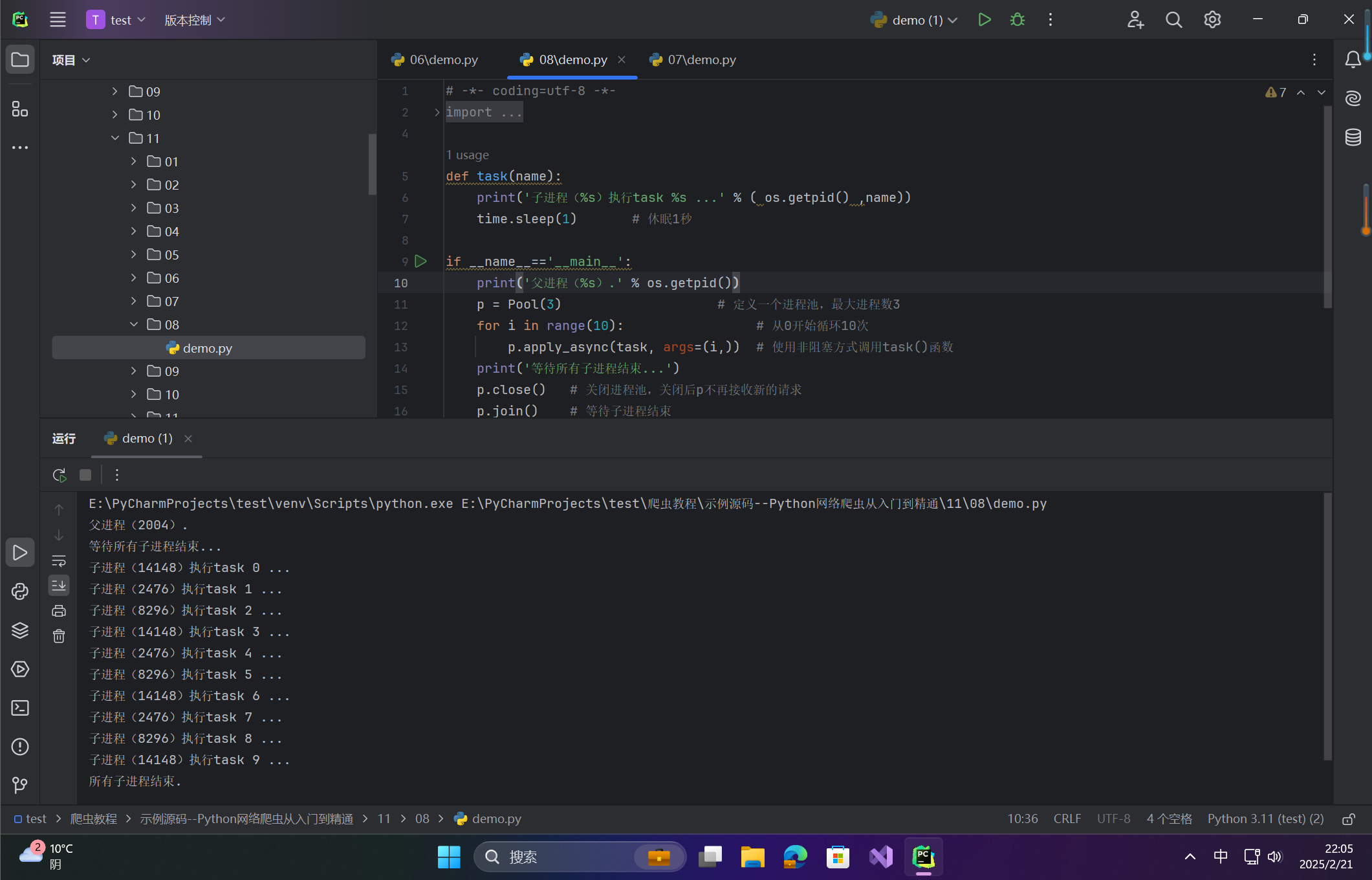The width and height of the screenshot is (1372, 880).
Task: Clear the run console output with the trash icon
Action: point(59,637)
